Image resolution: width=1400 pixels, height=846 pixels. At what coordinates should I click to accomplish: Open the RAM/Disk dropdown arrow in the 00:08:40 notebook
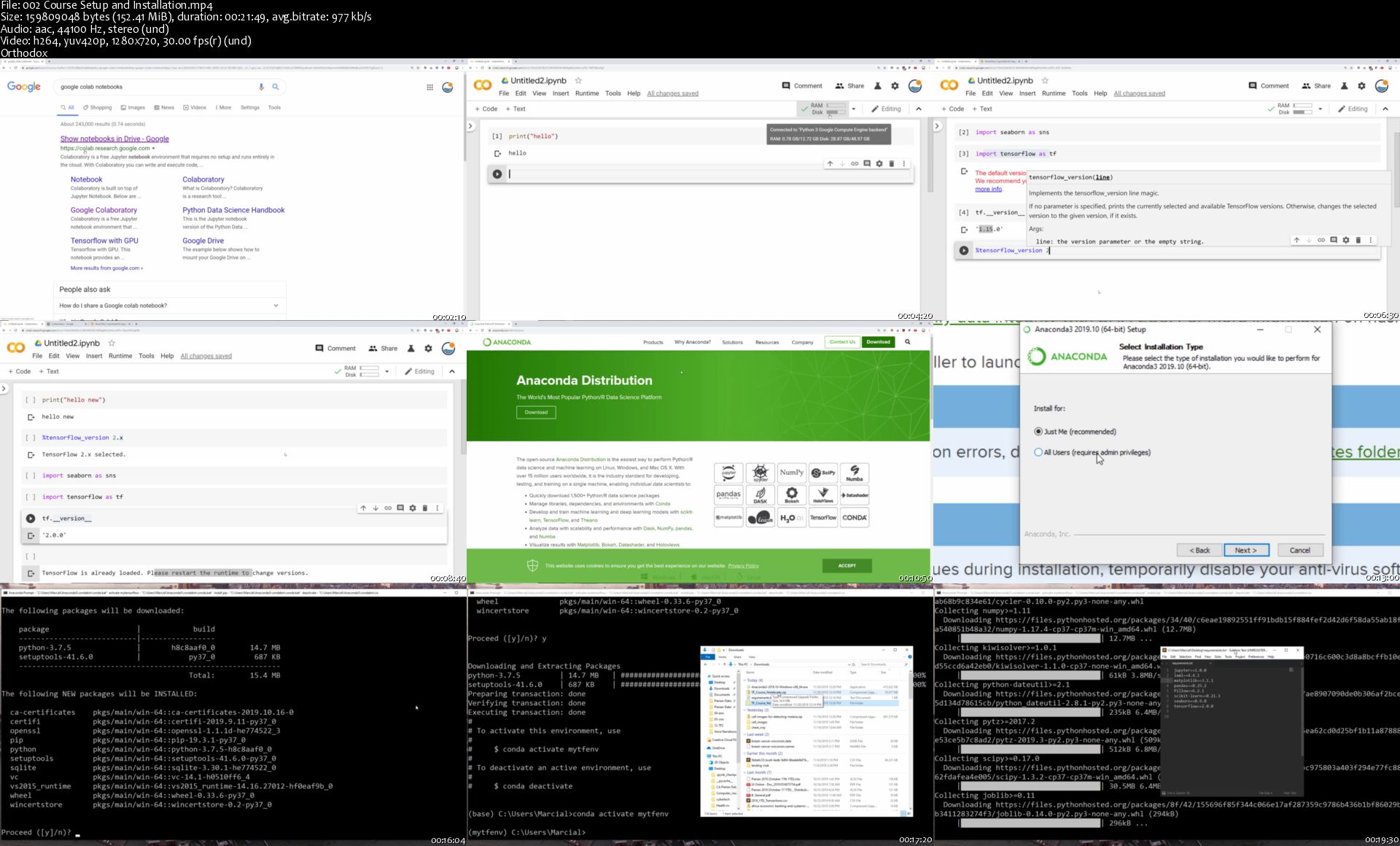[387, 371]
